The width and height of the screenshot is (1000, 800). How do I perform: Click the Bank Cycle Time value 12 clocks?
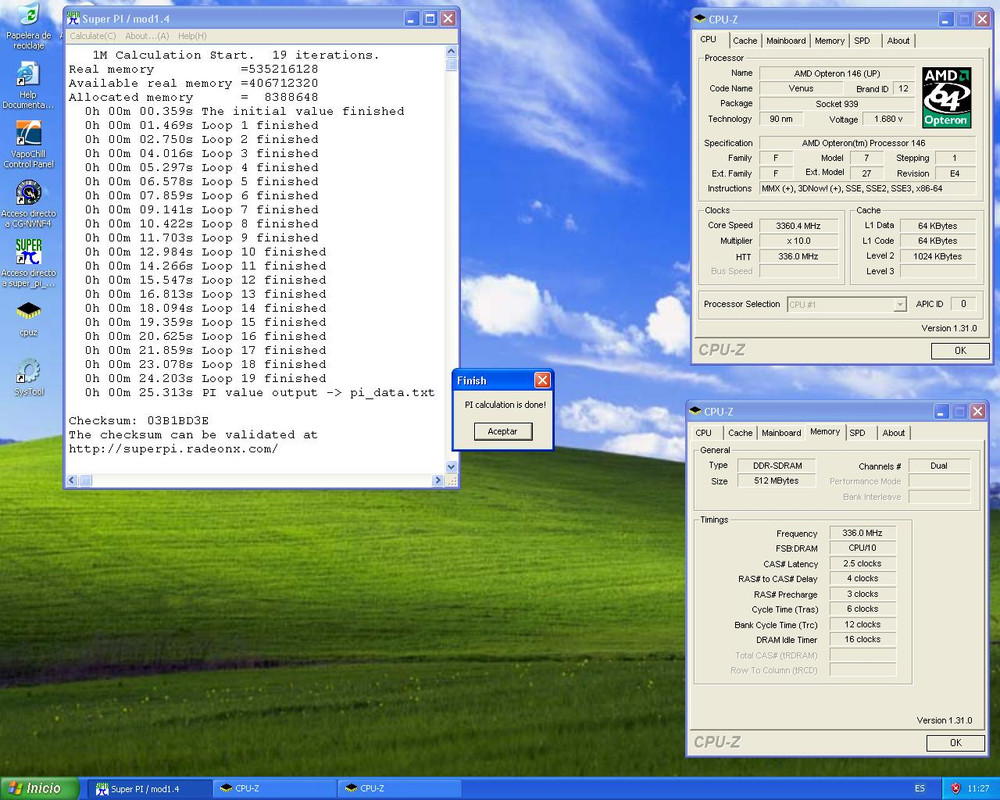pyautogui.click(x=862, y=625)
